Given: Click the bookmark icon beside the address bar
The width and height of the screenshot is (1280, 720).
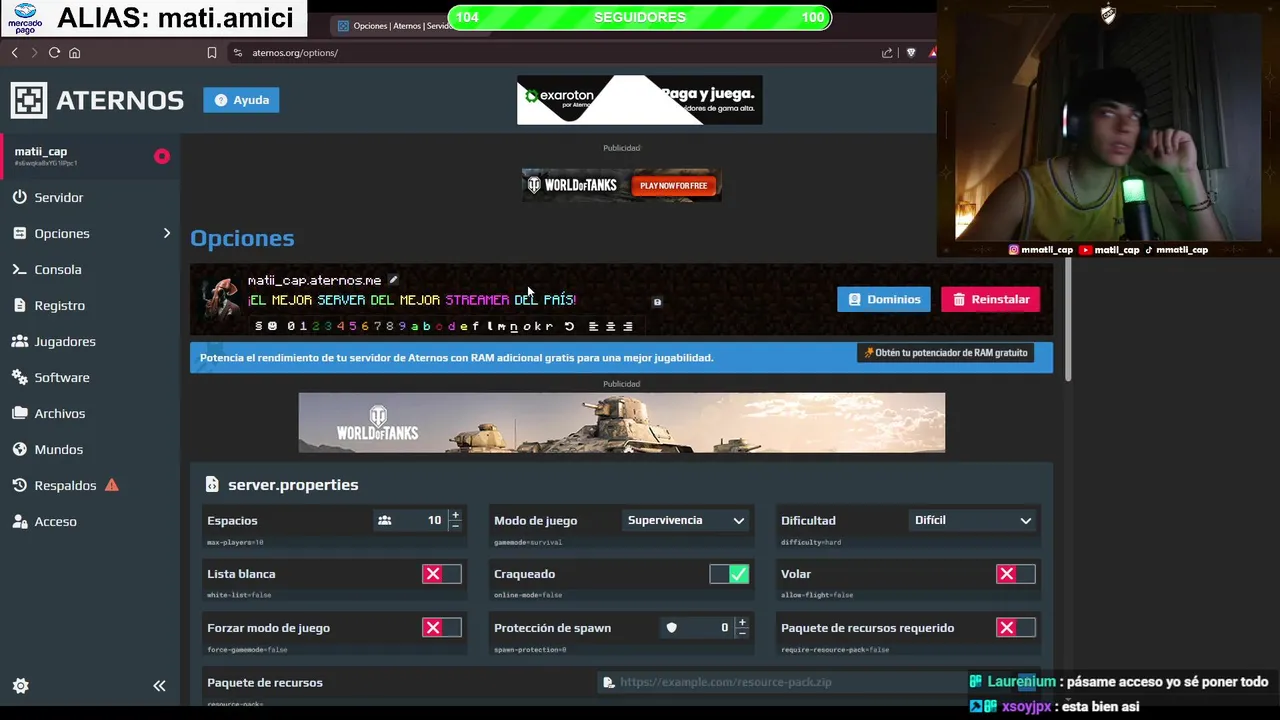Looking at the screenshot, I should pos(212,53).
